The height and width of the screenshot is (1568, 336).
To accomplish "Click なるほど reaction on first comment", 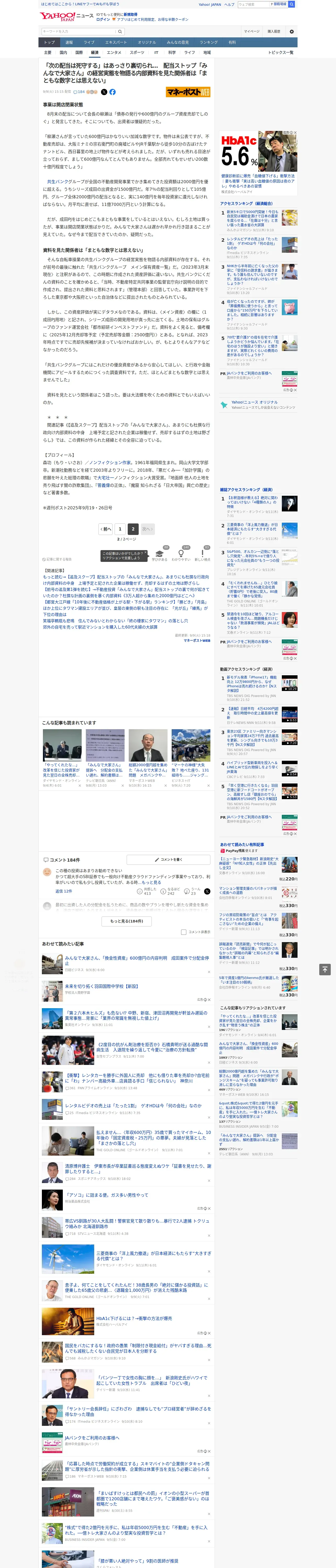I will (171, 891).
